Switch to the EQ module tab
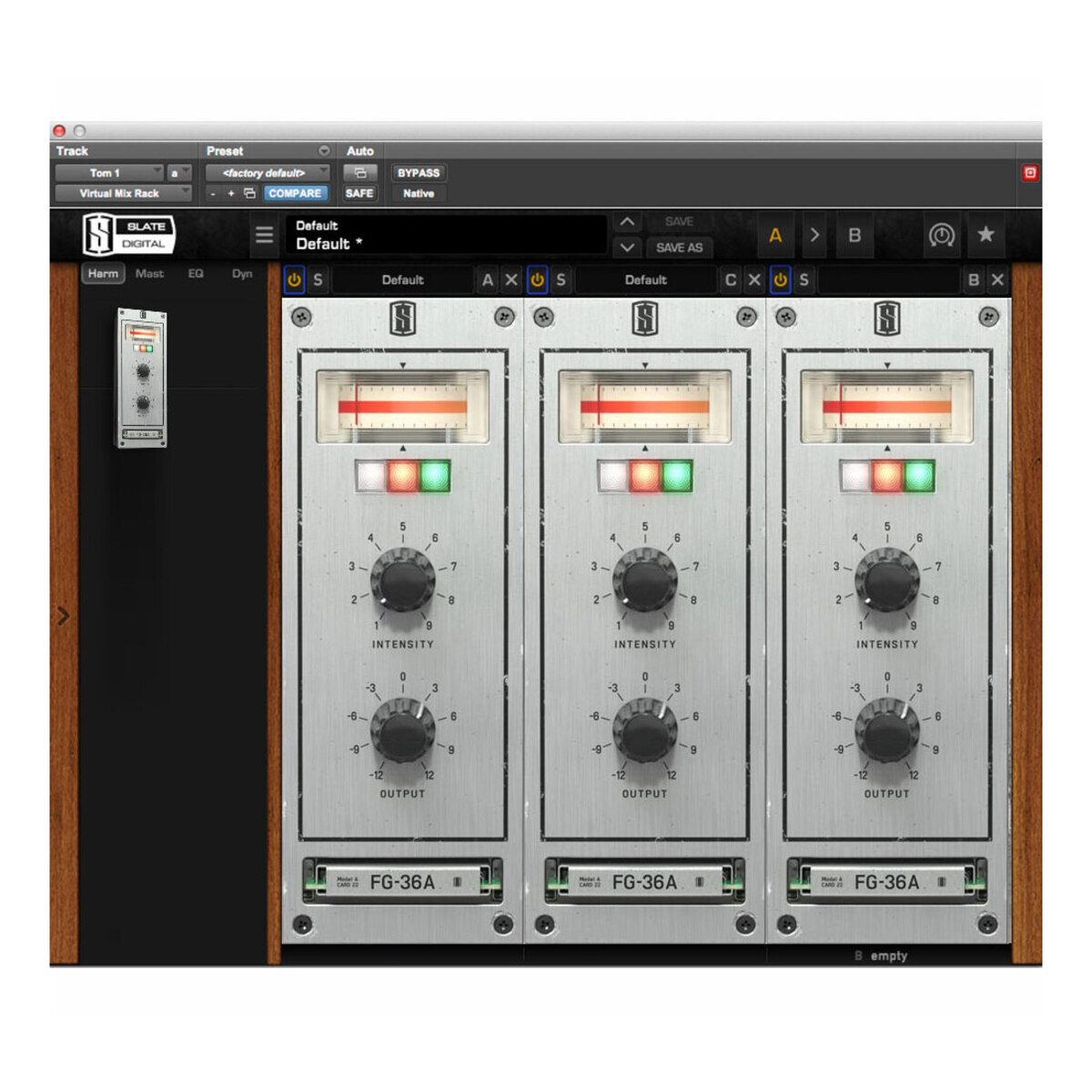This screenshot has height=1092, width=1092. pyautogui.click(x=196, y=274)
